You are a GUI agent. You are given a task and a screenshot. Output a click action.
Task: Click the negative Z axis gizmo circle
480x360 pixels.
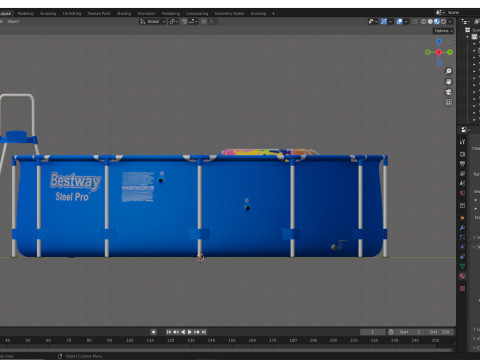pos(439,63)
